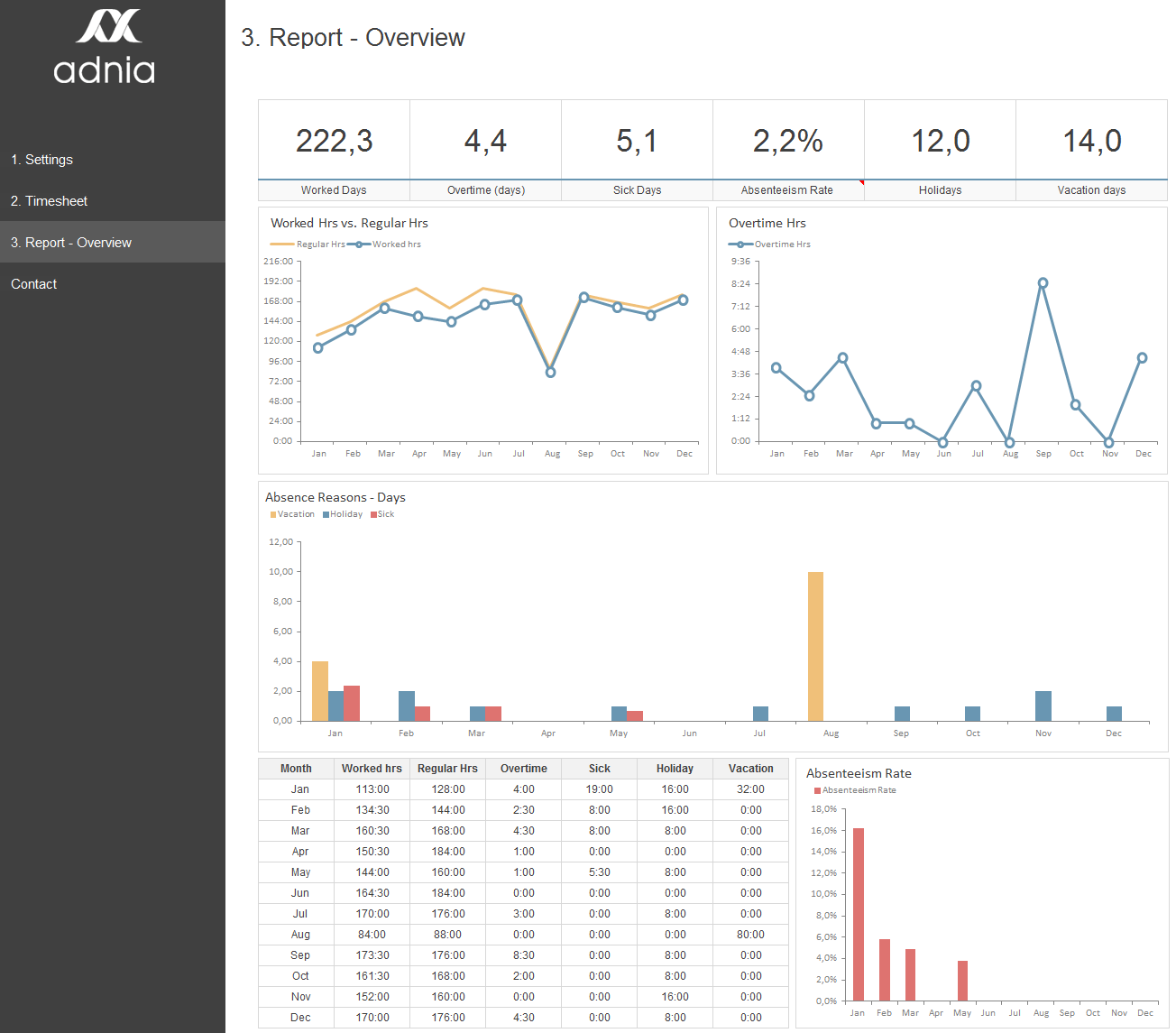Click the Adnia logo in the sidebar

click(x=105, y=47)
